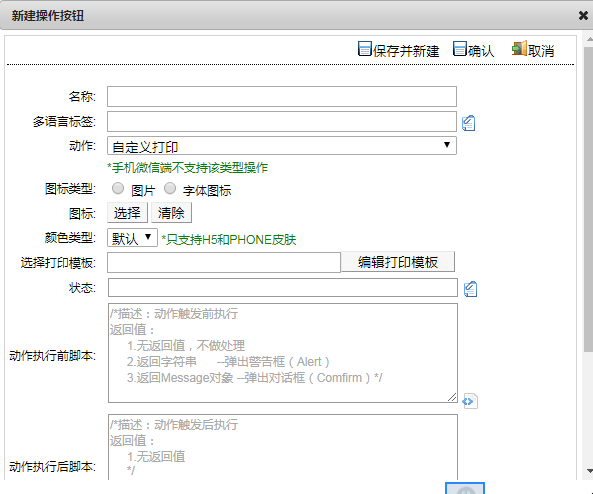Click the 编辑打印模板 button

(398, 262)
